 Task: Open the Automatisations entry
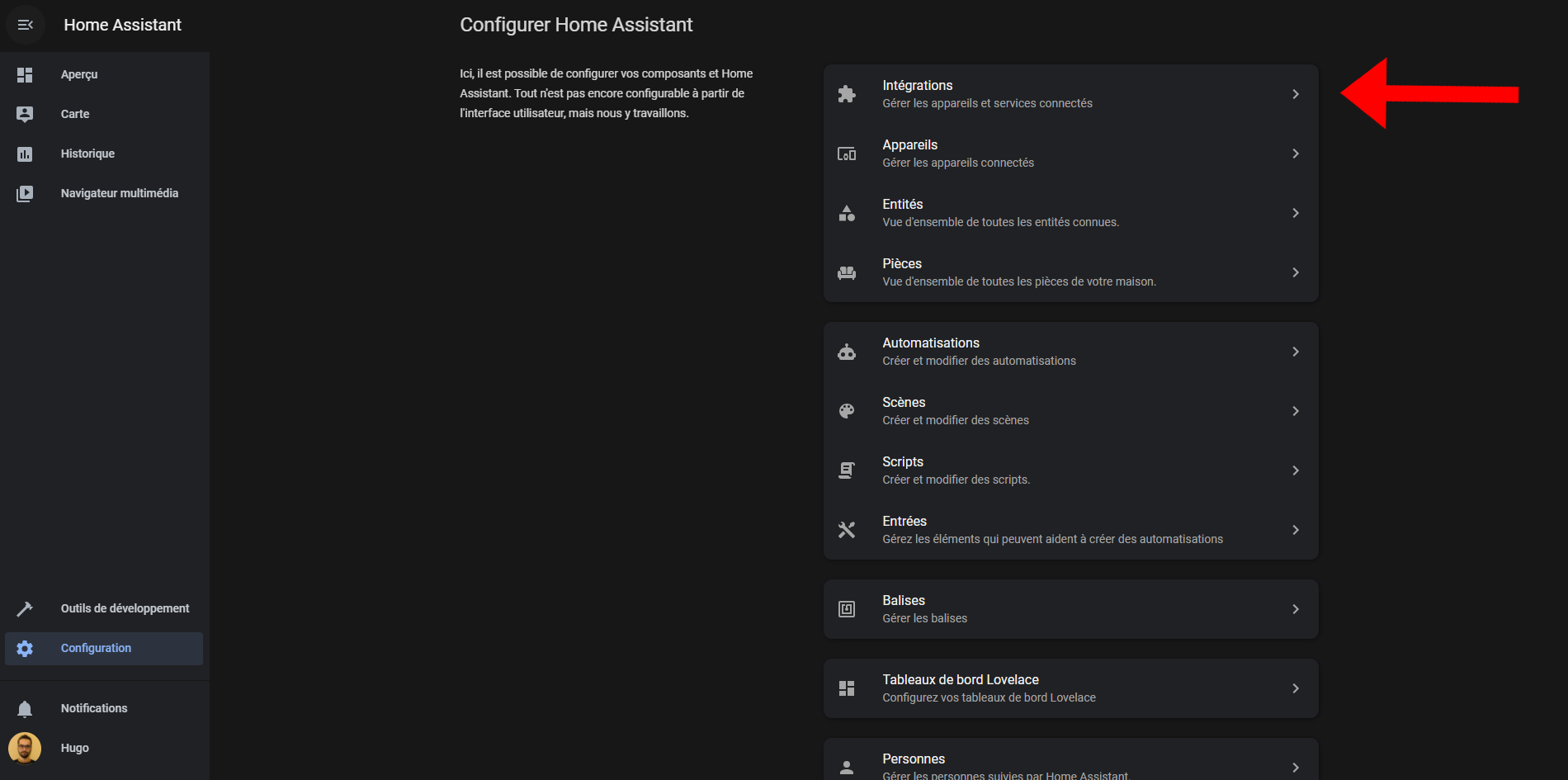1071,352
